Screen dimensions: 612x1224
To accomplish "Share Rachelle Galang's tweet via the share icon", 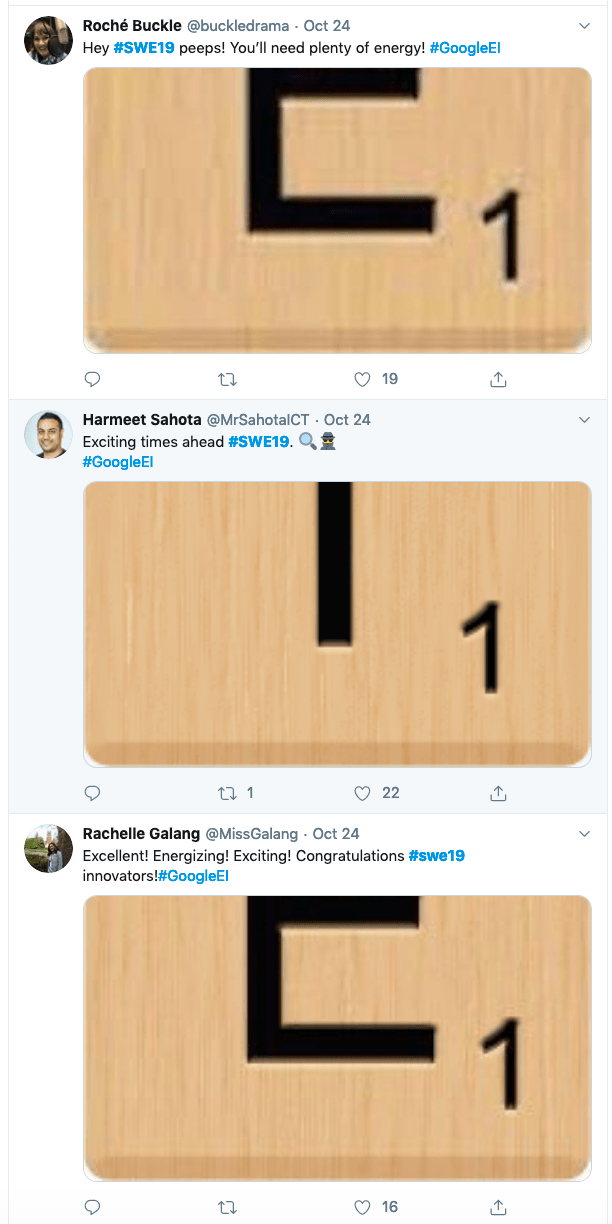I will (x=498, y=1207).
